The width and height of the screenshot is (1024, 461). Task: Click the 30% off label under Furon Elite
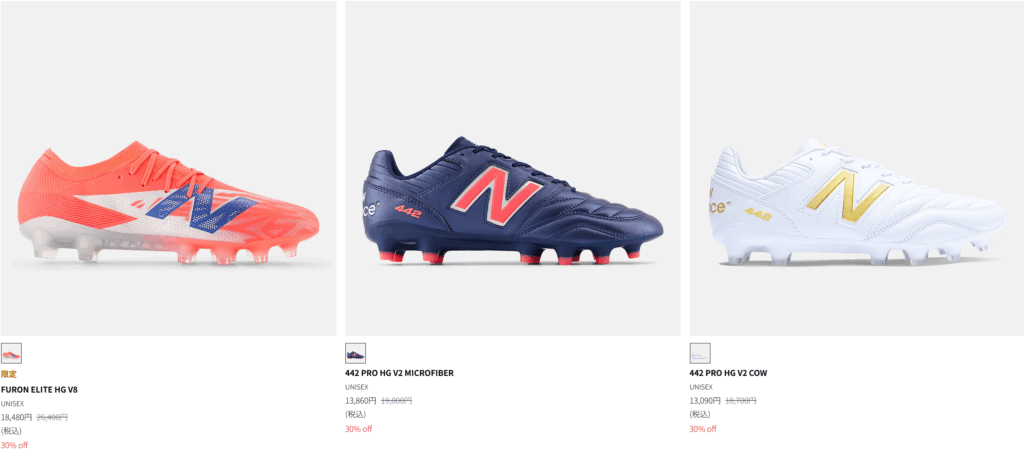[x=14, y=445]
